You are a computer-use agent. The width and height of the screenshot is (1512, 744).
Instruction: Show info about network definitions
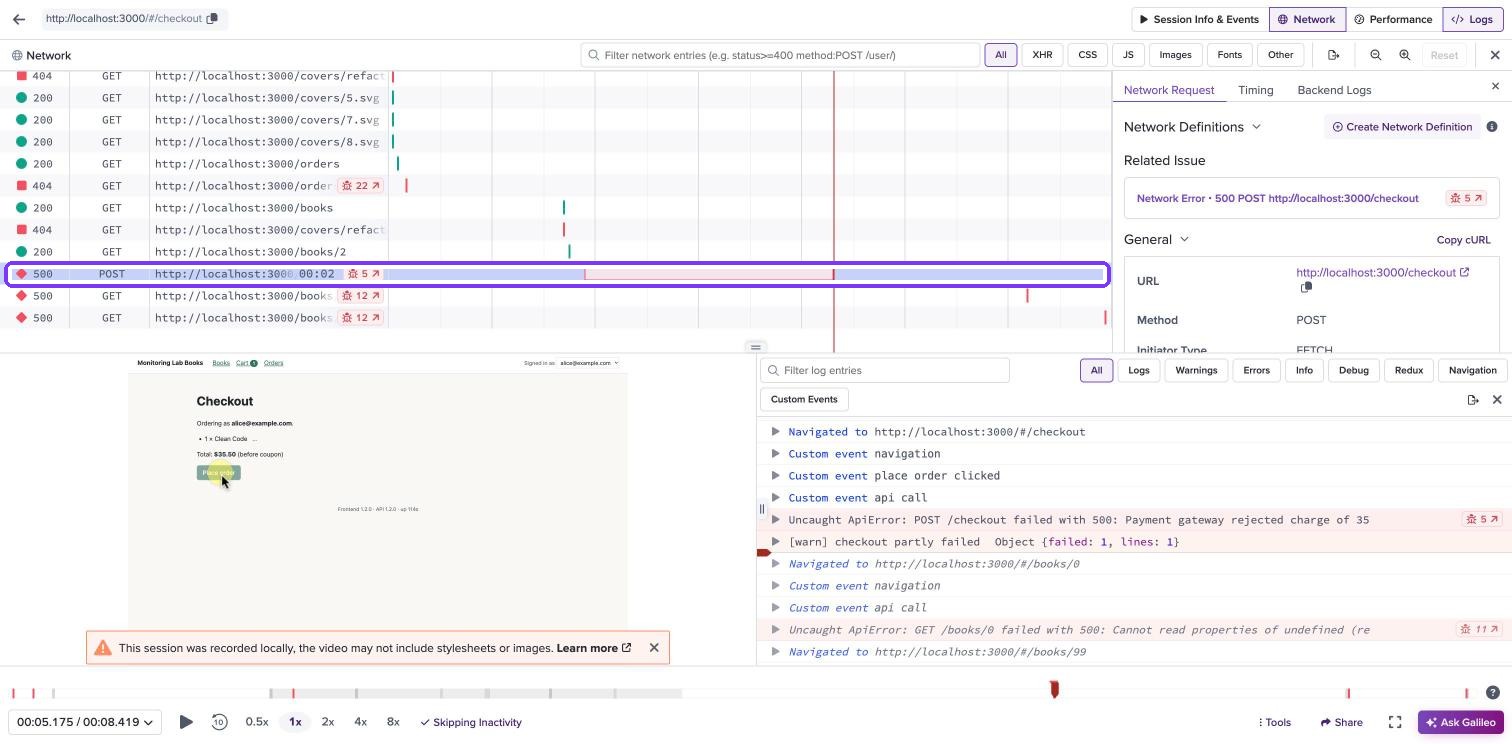[1492, 127]
